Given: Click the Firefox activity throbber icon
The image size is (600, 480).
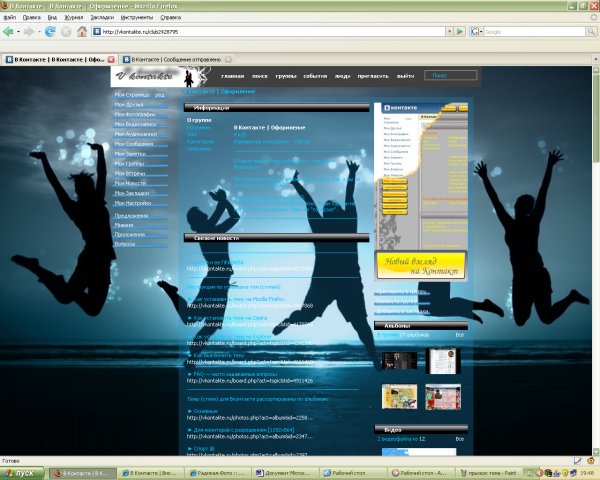Looking at the screenshot, I should (x=594, y=17).
